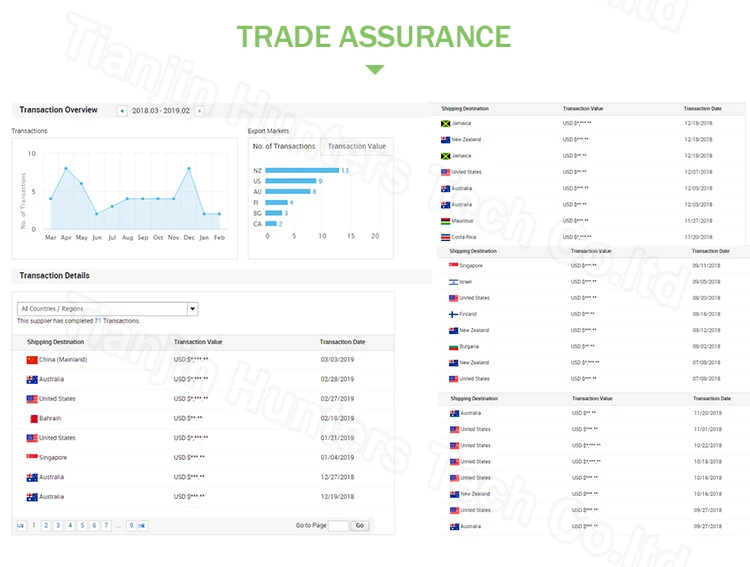Switch to the Transaction Value tab
Image resolution: width=750 pixels, height=567 pixels.
coord(356,146)
